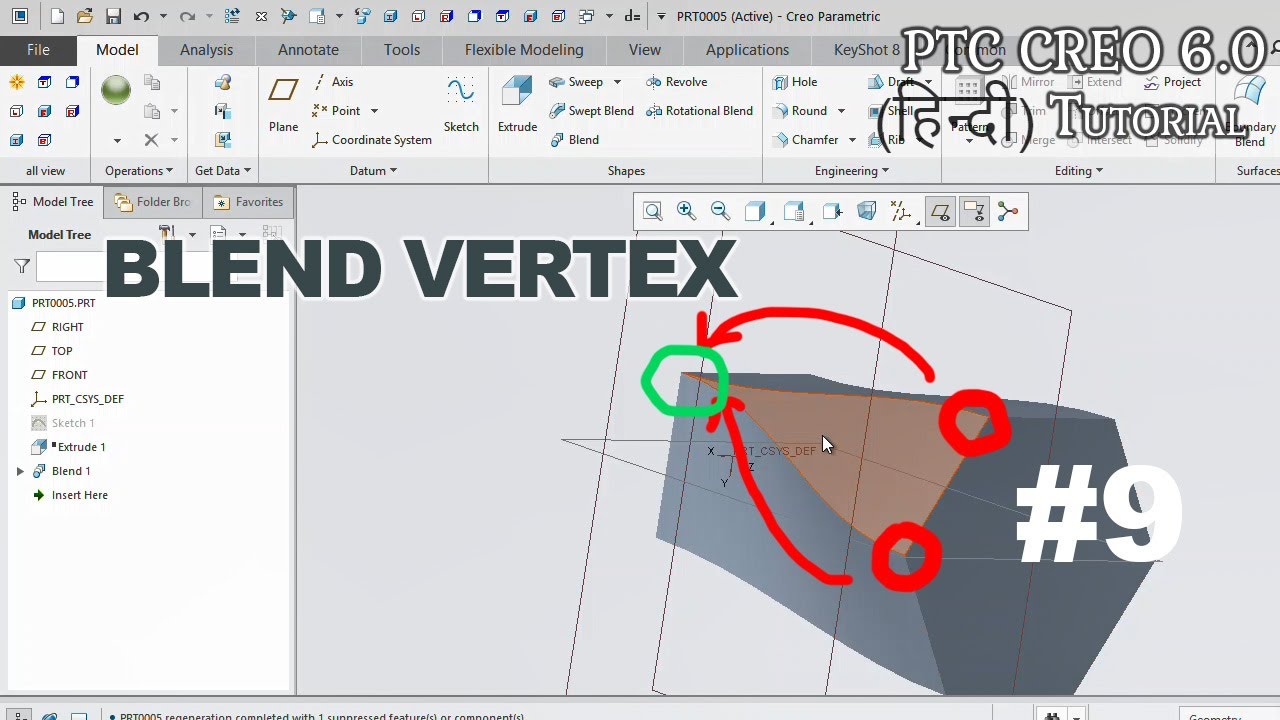
Task: Open the Flexible Modeling tab
Action: tap(524, 50)
